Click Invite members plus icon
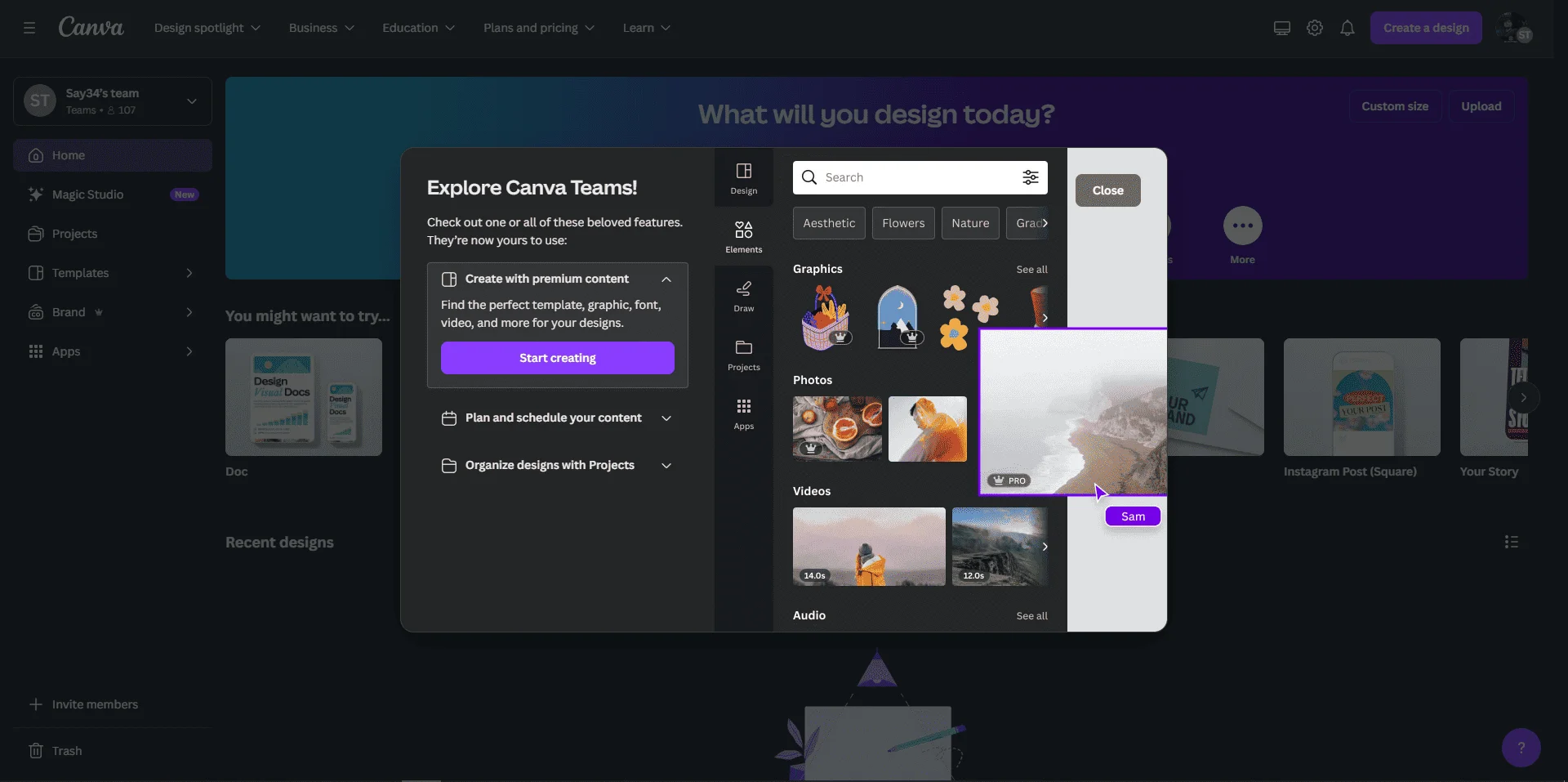 (36, 704)
